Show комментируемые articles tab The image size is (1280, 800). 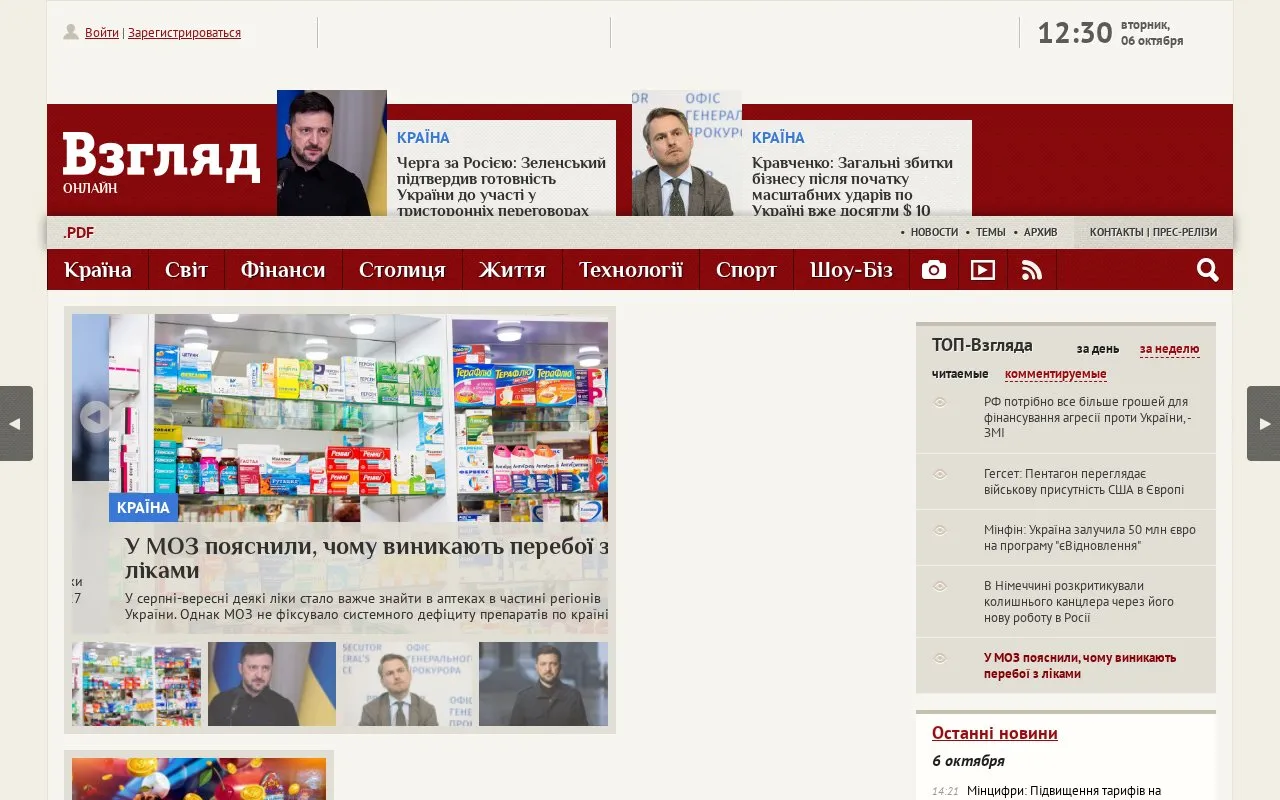(1056, 374)
